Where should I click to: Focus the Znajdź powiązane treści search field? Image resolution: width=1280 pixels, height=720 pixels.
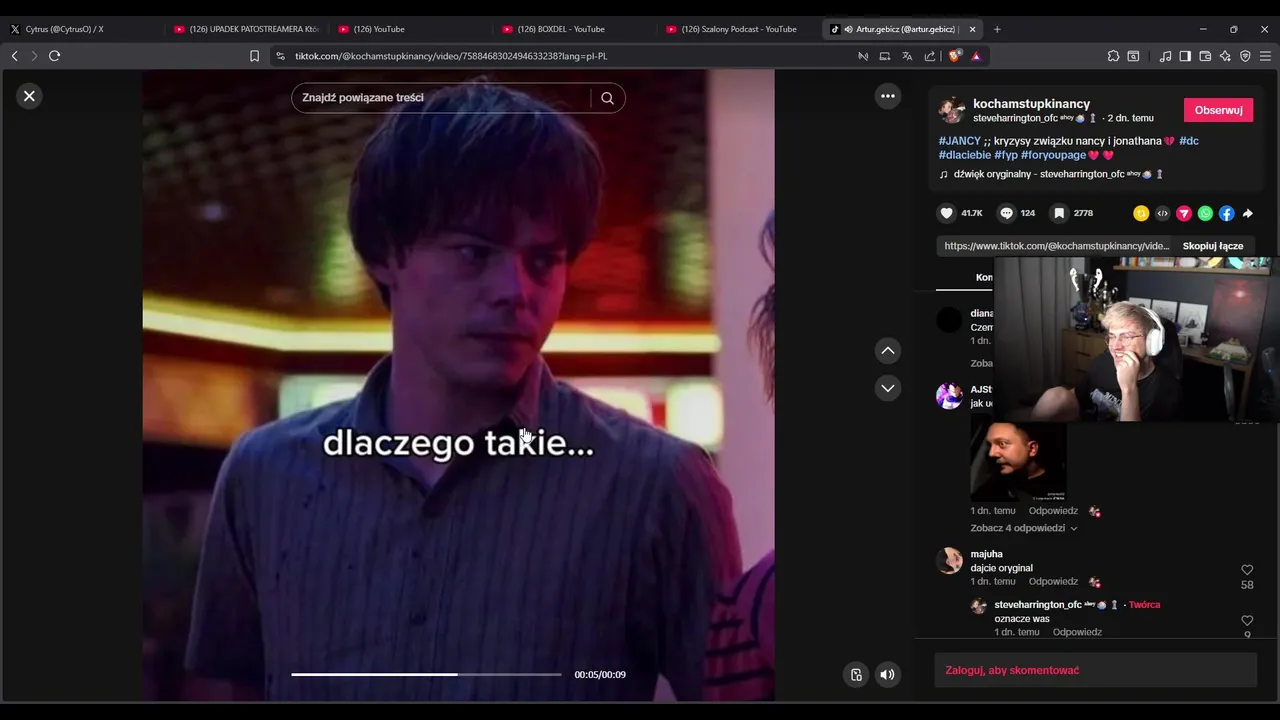[x=440, y=98]
